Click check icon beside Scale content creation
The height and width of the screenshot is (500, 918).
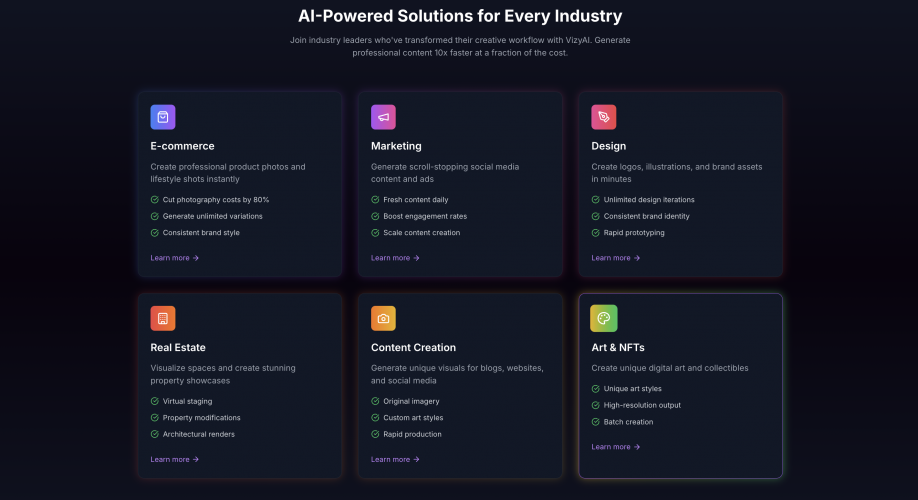pos(375,232)
